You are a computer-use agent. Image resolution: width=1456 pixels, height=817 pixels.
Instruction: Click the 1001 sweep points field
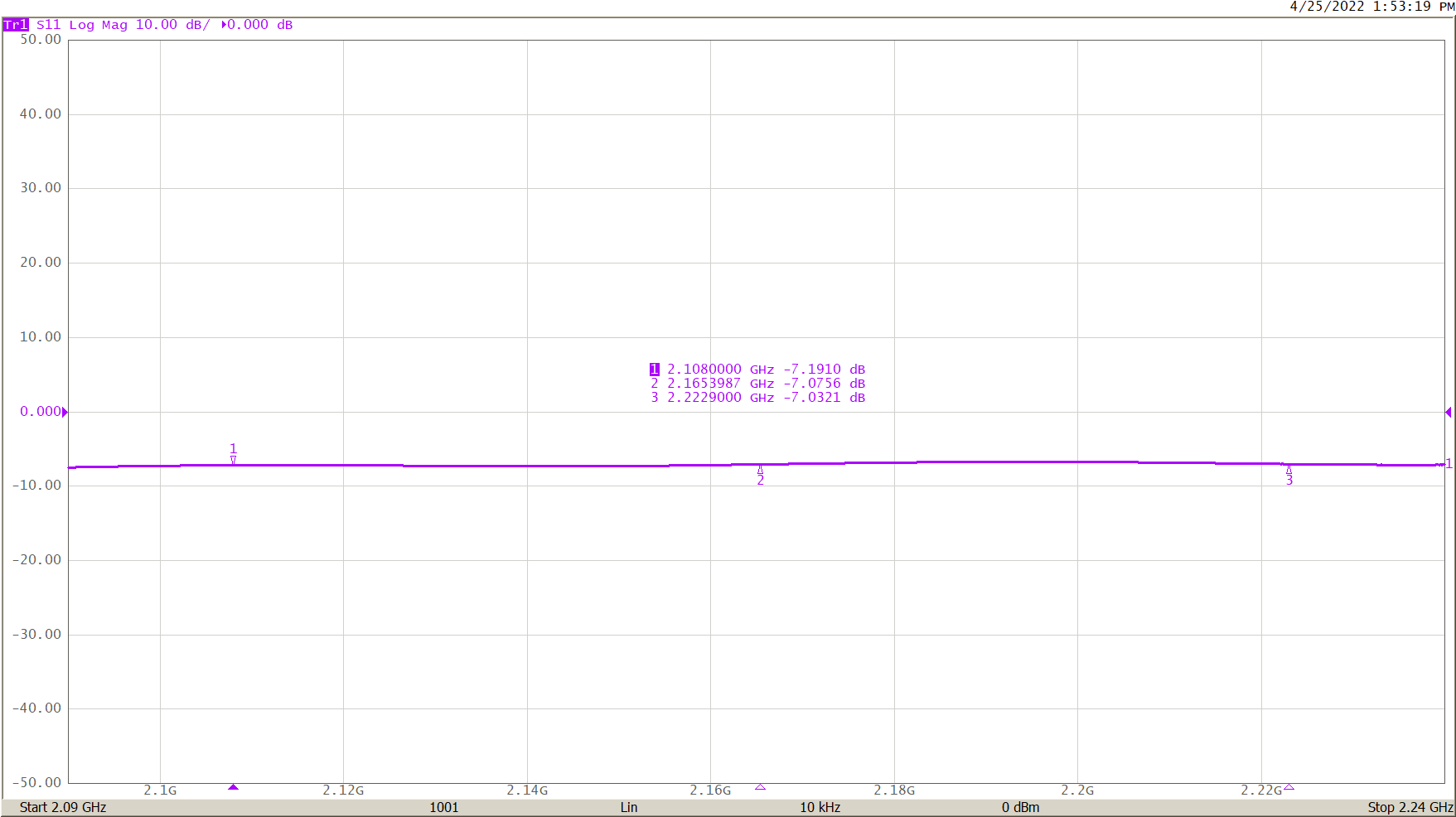coord(444,806)
